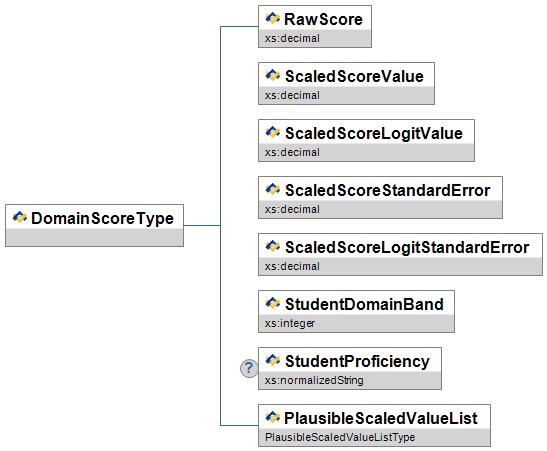547x451 pixels.
Task: Click the ScaledScoreStandardError element icon
Action: [272, 189]
